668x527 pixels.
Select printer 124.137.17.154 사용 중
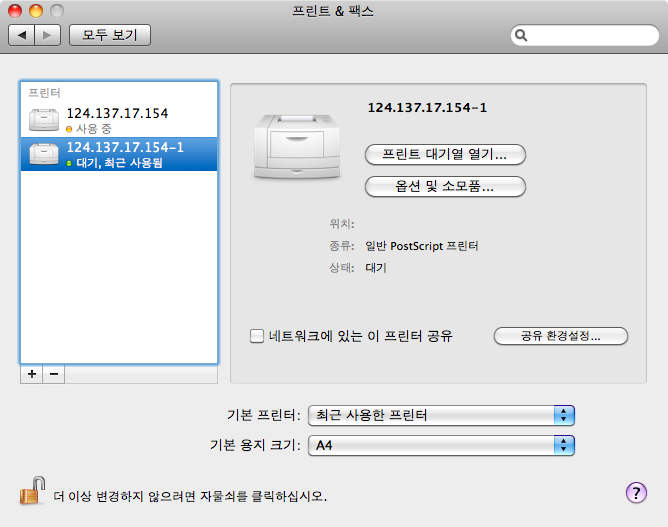tap(119, 120)
